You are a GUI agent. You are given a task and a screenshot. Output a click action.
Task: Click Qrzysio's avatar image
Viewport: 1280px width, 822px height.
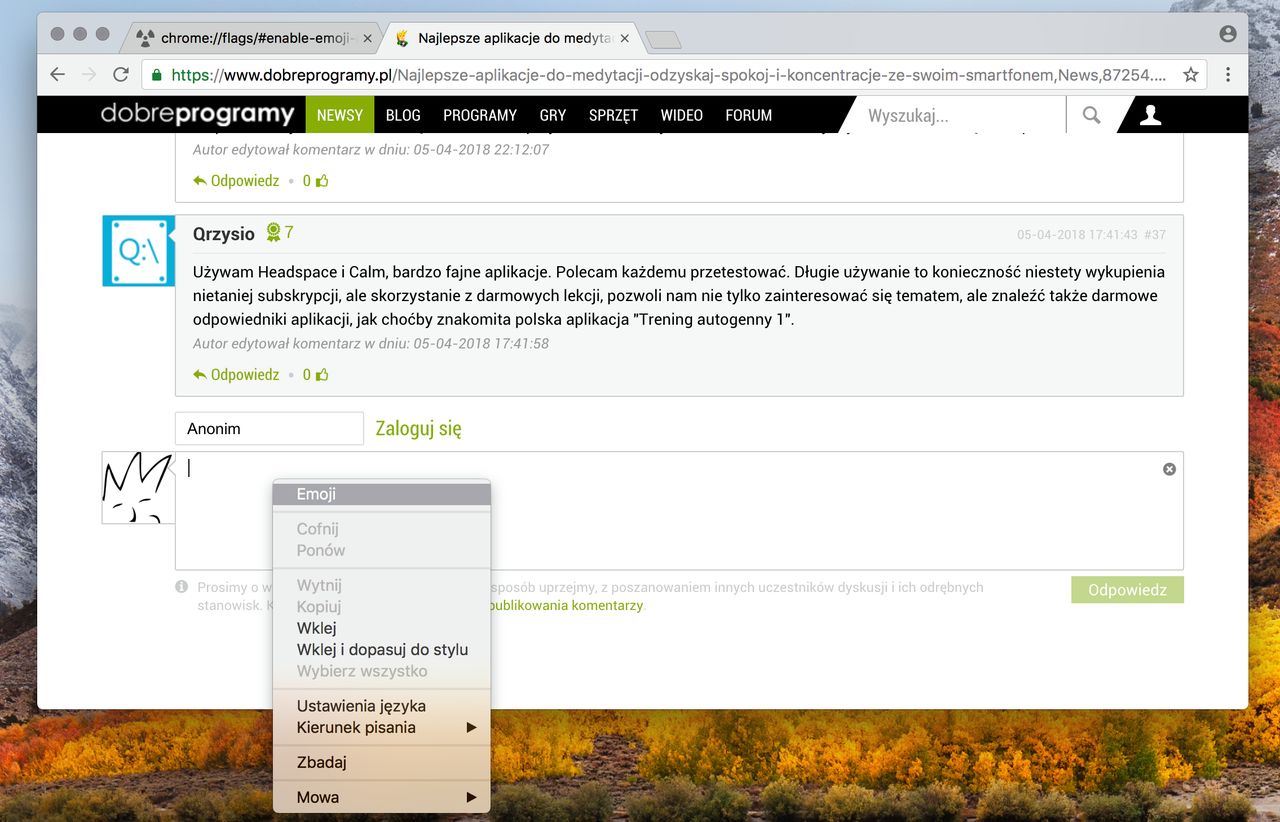click(x=138, y=250)
